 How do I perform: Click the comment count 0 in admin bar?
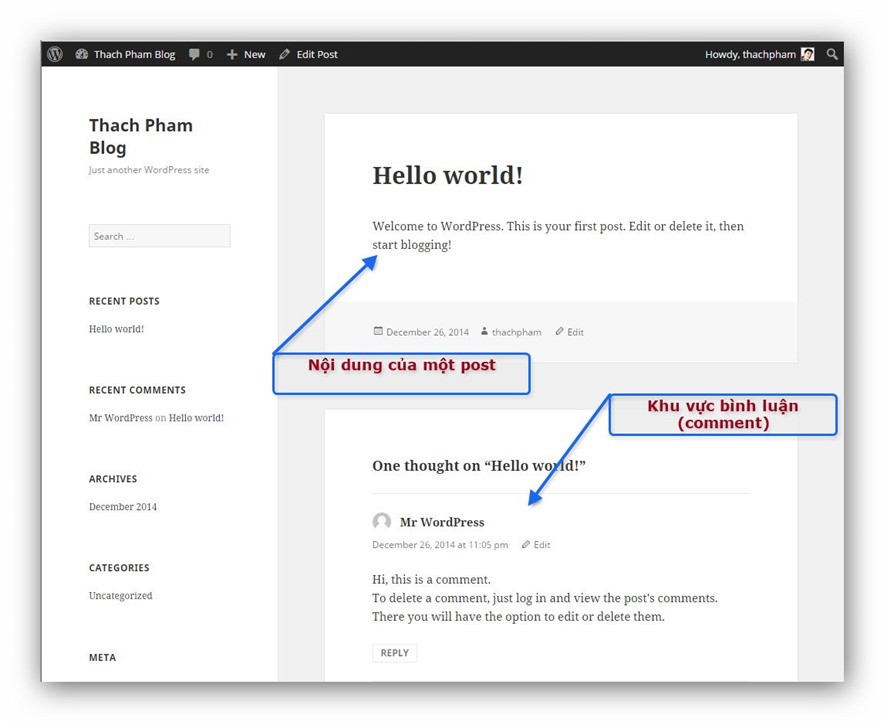point(210,55)
